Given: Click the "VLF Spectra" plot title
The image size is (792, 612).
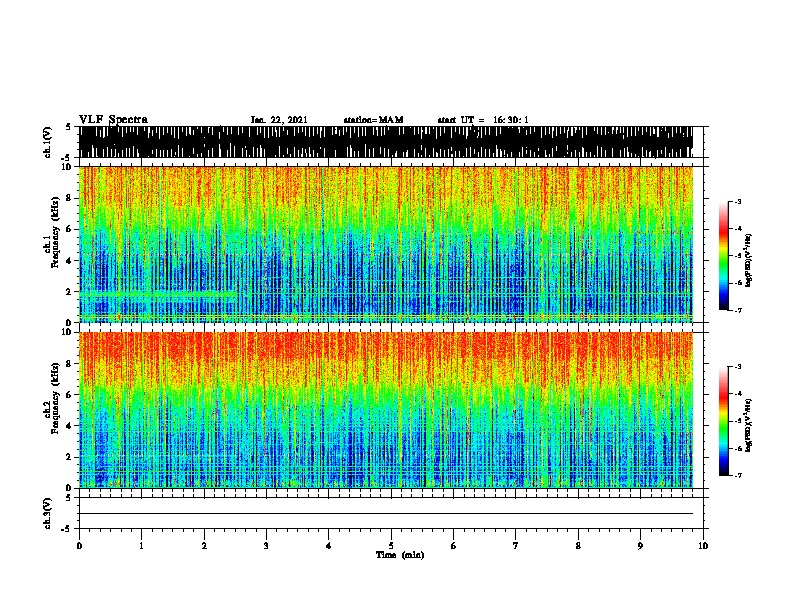Looking at the screenshot, I should [x=113, y=120].
